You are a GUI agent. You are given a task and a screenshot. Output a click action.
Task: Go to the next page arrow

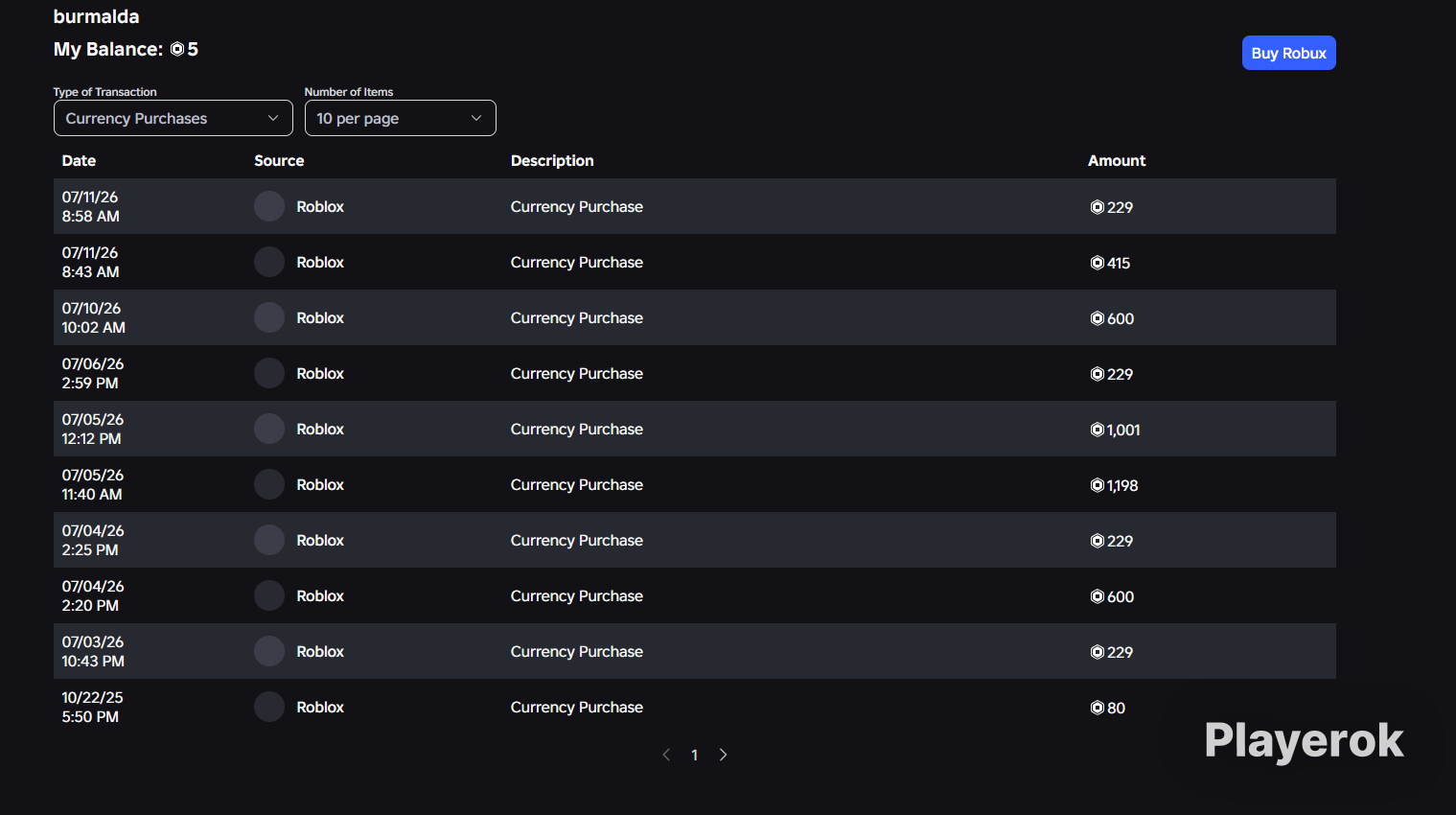click(x=723, y=755)
